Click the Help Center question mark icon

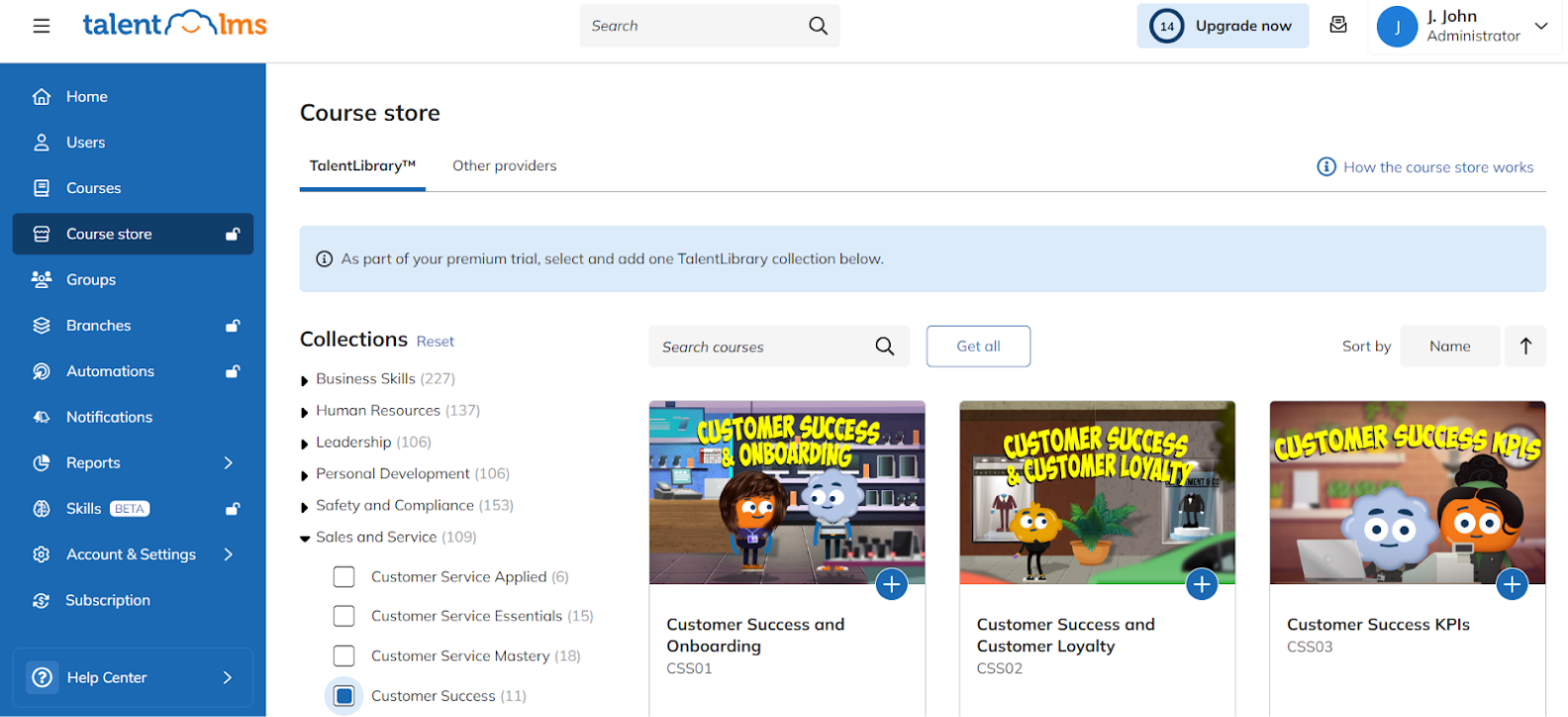coord(42,677)
